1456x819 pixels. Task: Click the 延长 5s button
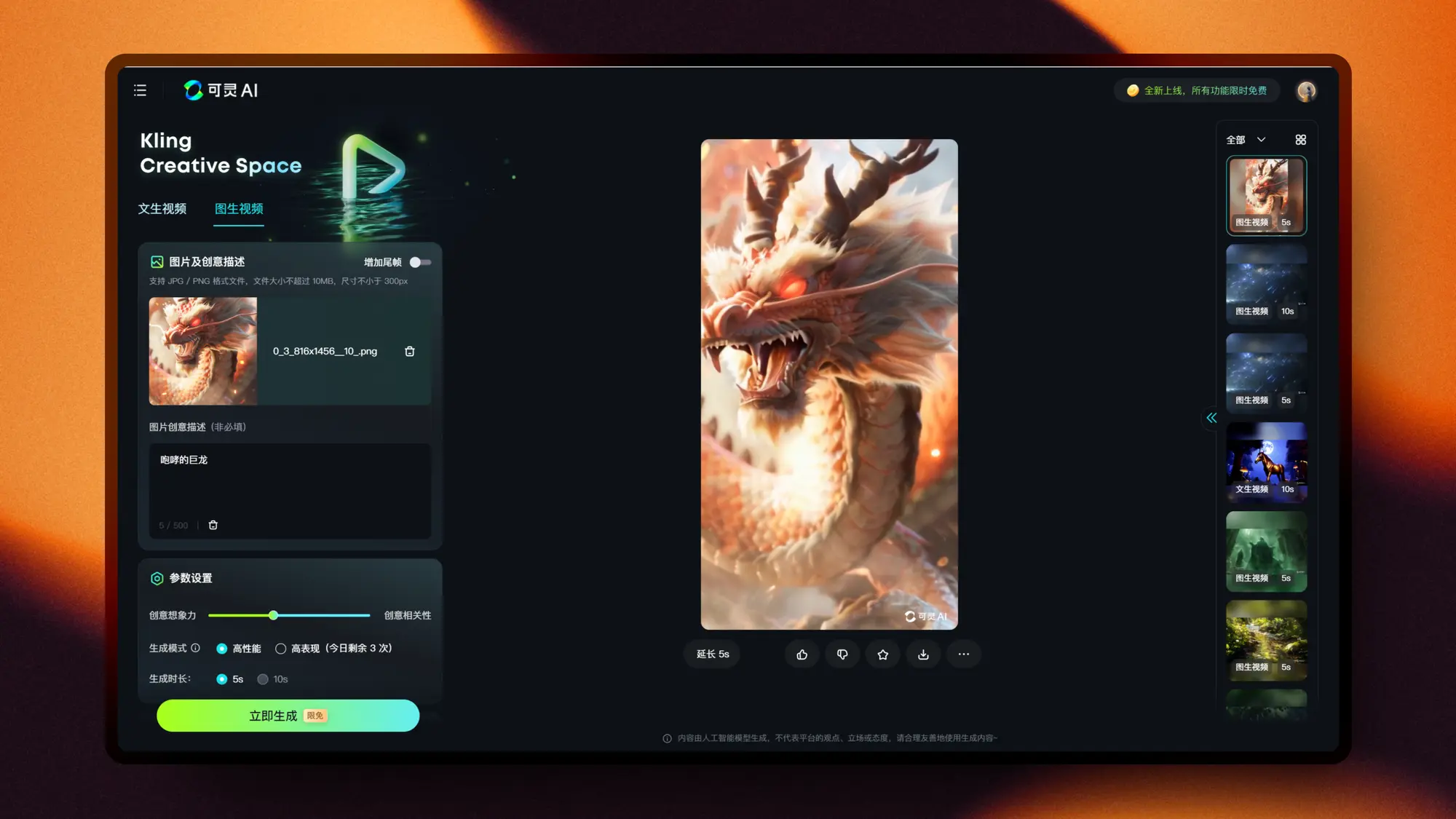click(x=713, y=654)
